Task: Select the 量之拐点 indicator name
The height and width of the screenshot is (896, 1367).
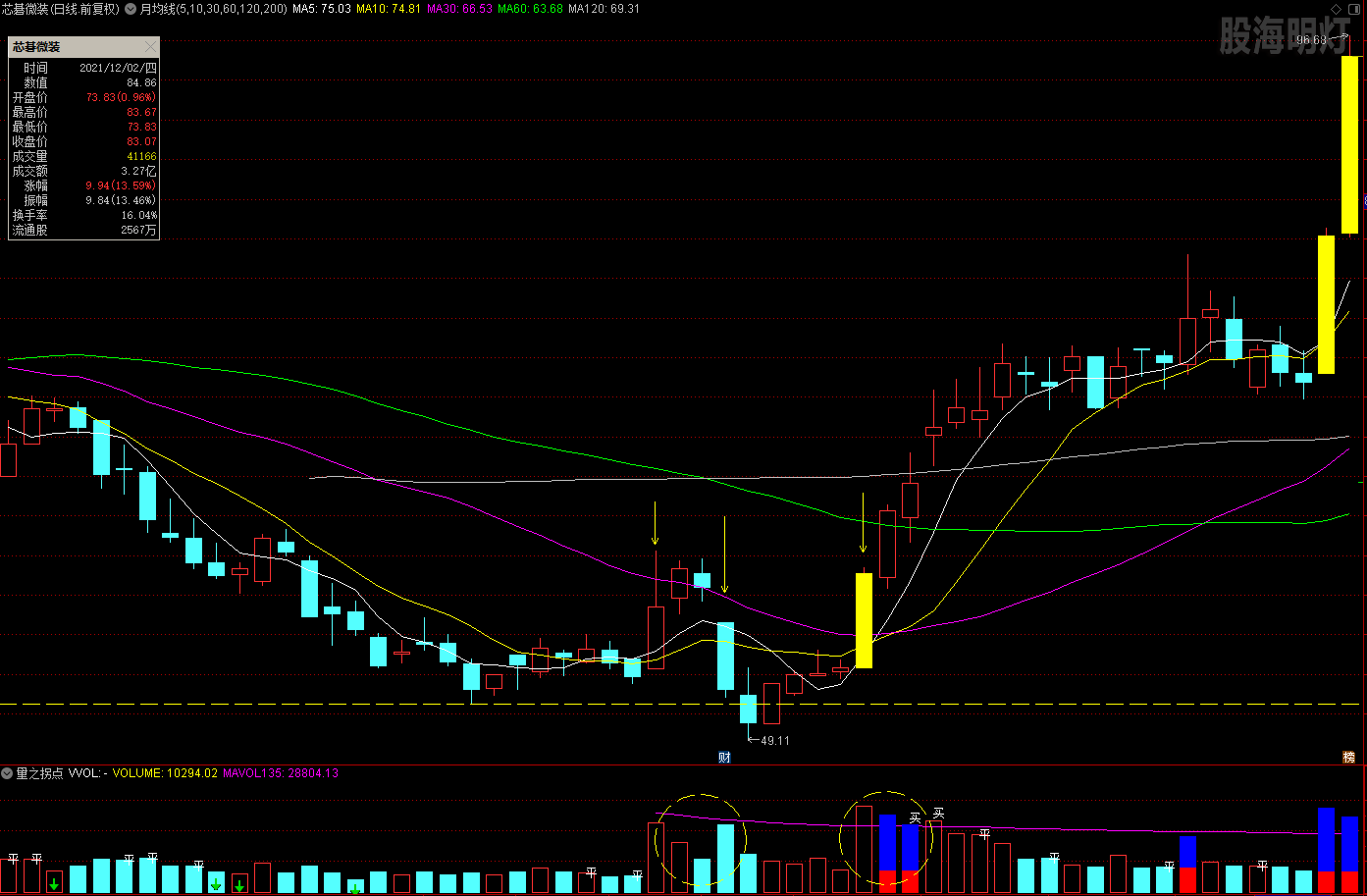Action: pos(39,773)
